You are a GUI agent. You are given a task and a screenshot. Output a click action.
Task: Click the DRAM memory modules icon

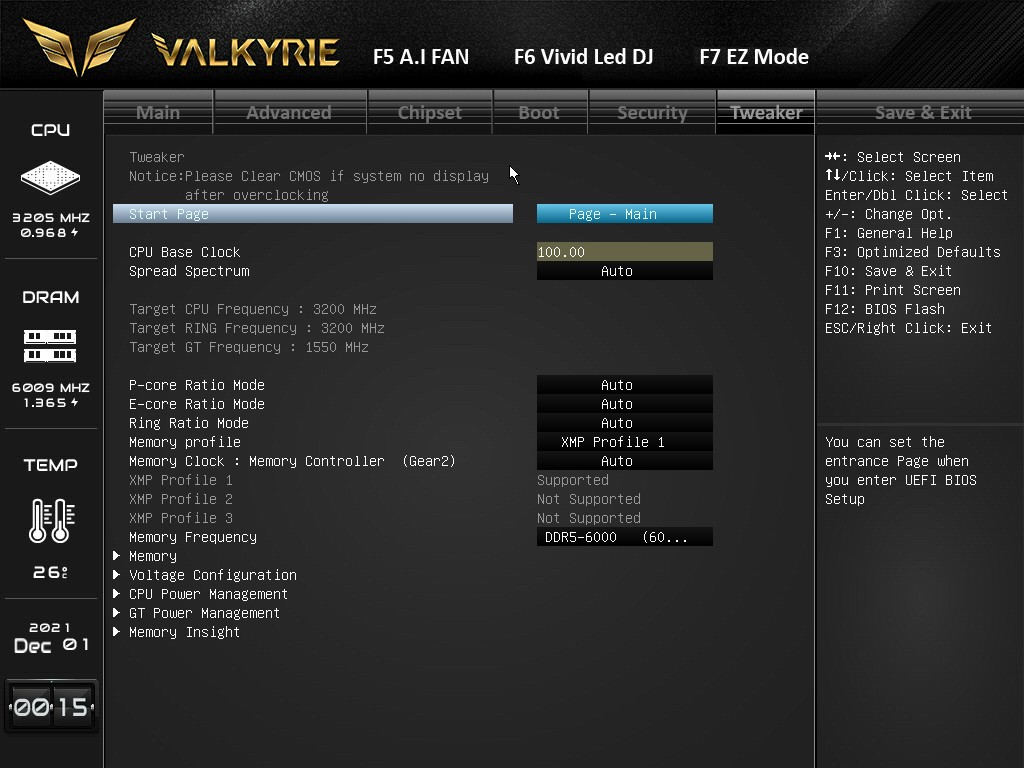tap(50, 345)
